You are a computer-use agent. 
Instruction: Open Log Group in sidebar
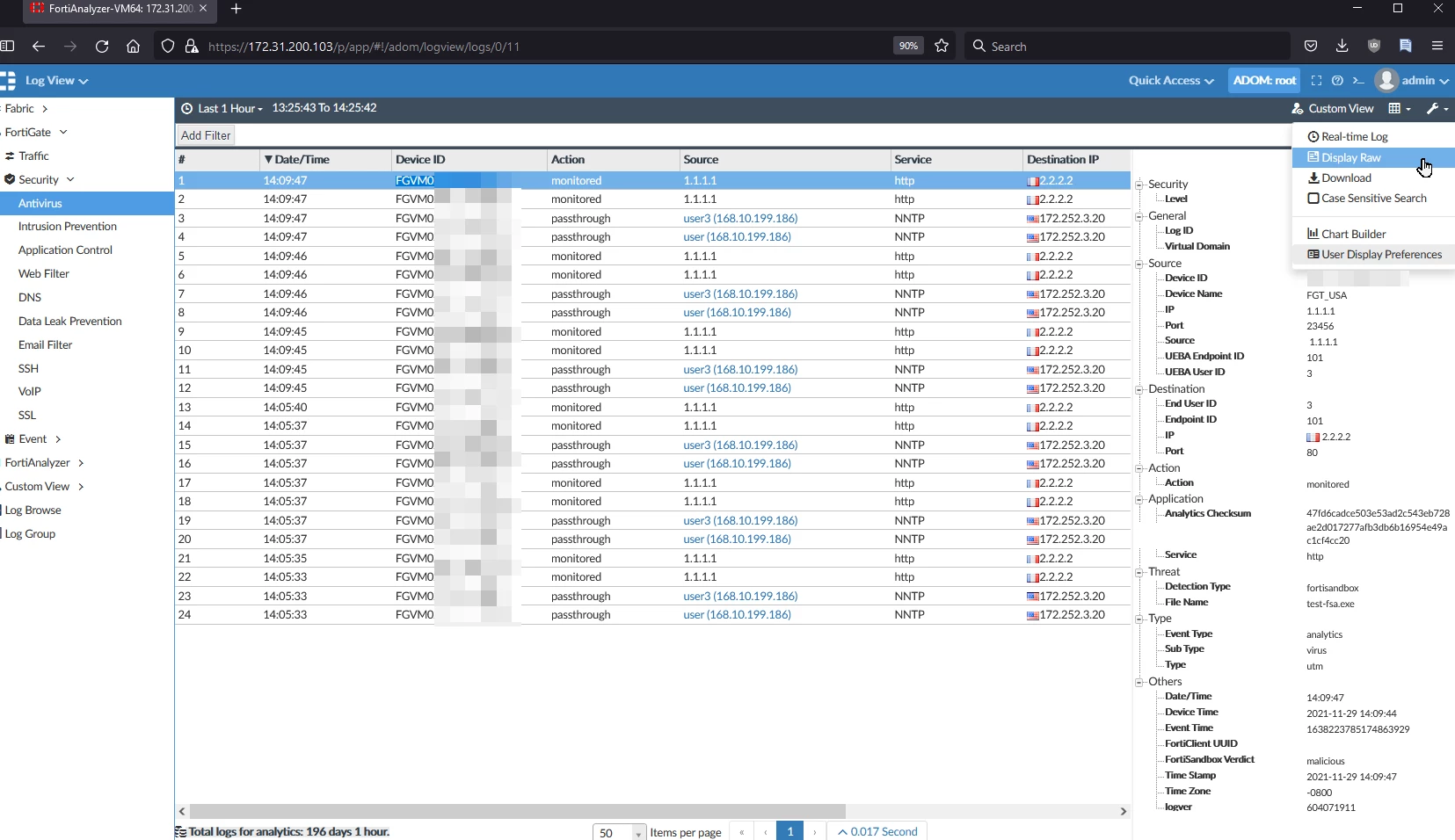31,533
